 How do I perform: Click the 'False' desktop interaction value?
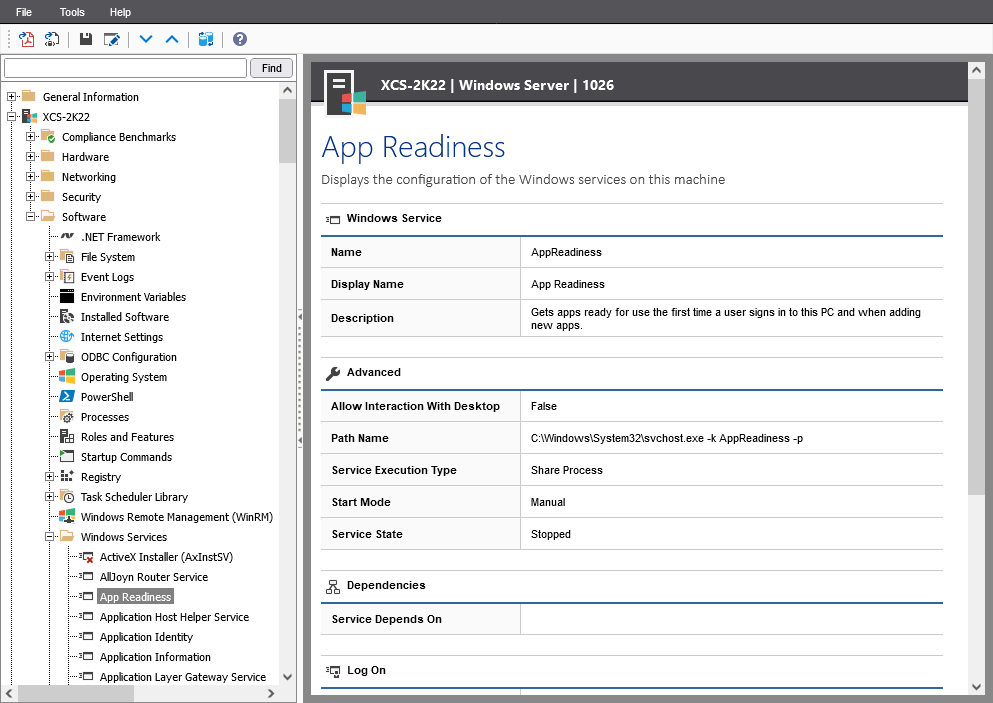pos(543,407)
